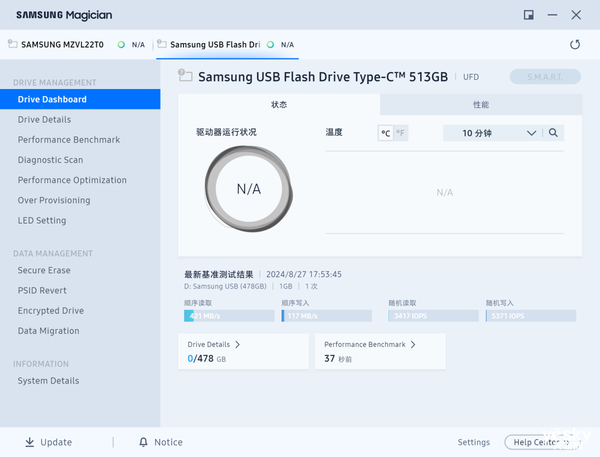Open Performance Benchmark card chevron
600x457 pixels.
tap(413, 344)
